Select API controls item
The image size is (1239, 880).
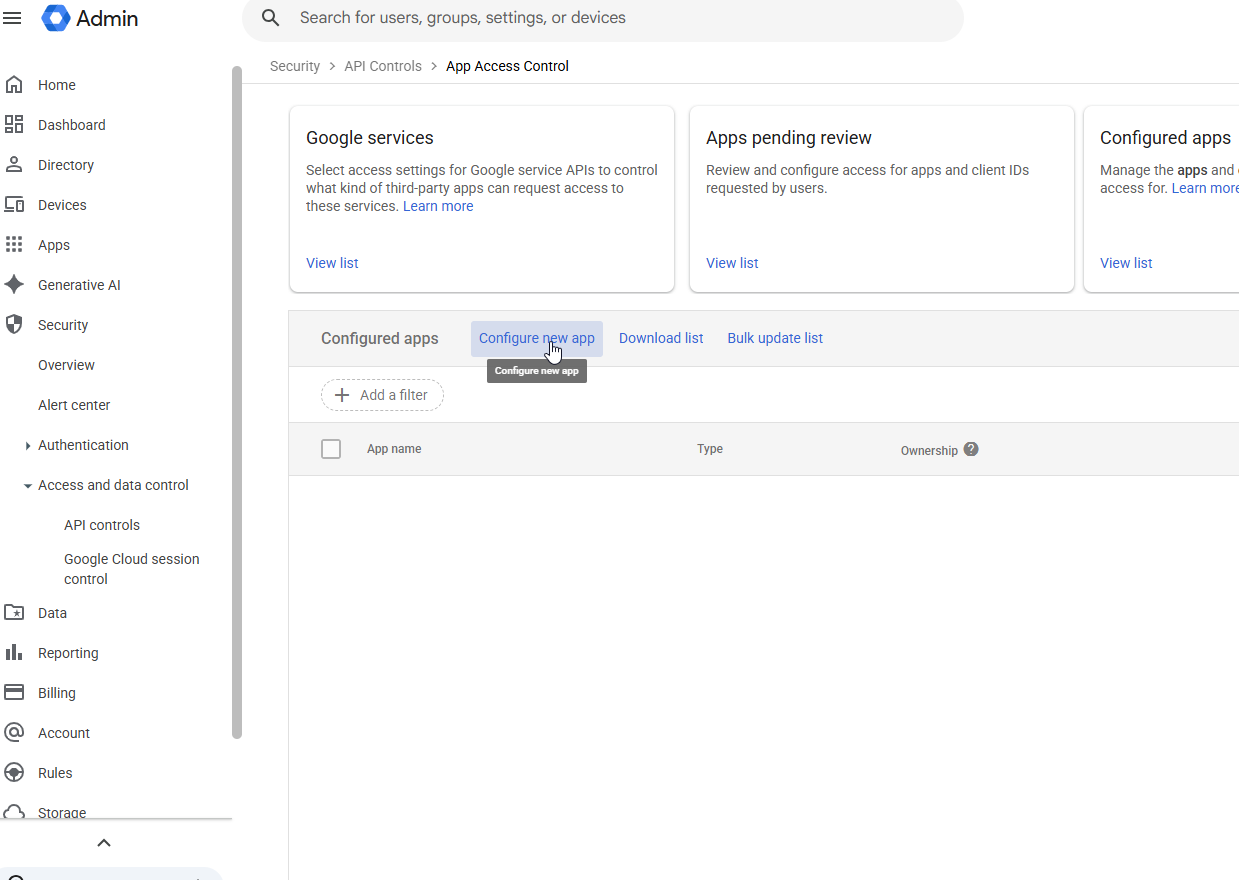tap(102, 525)
